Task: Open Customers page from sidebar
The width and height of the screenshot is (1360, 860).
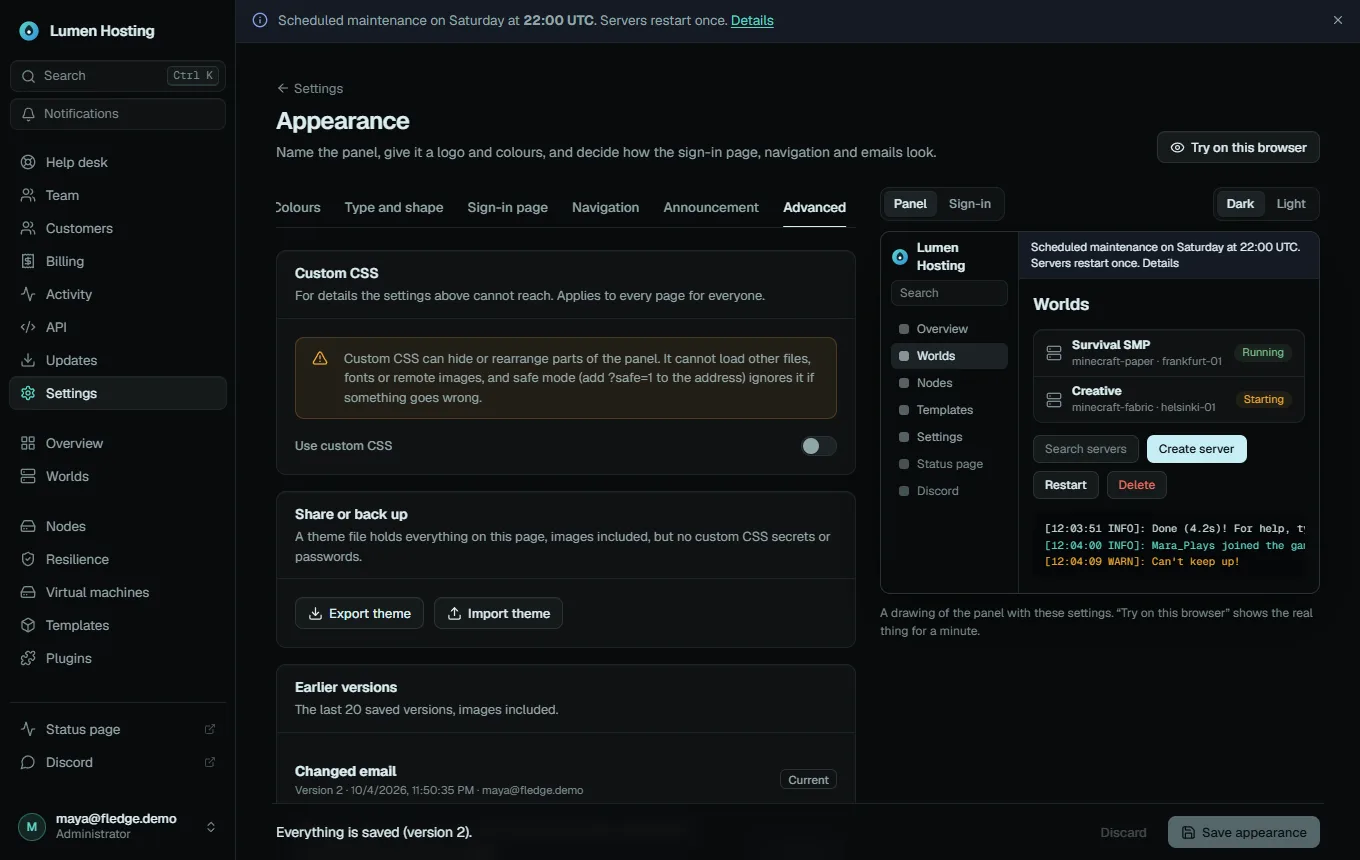Action: (x=118, y=228)
